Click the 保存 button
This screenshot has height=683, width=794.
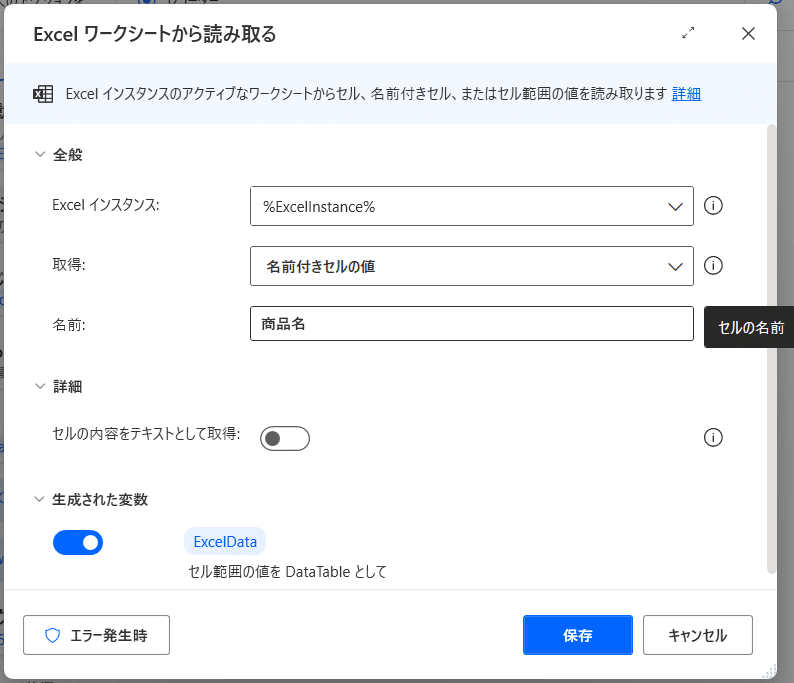[578, 635]
